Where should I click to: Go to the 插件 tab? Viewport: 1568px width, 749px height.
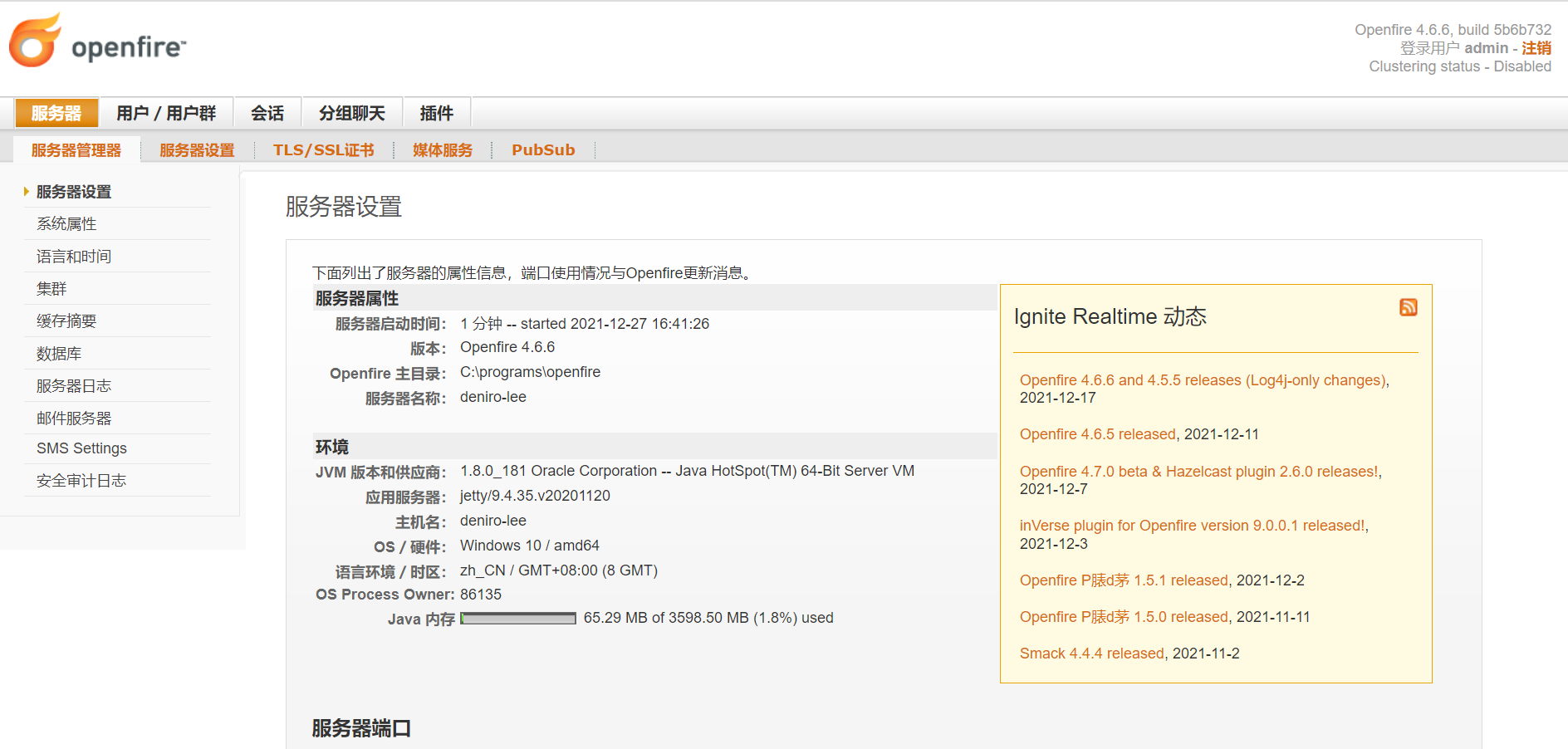click(x=437, y=113)
